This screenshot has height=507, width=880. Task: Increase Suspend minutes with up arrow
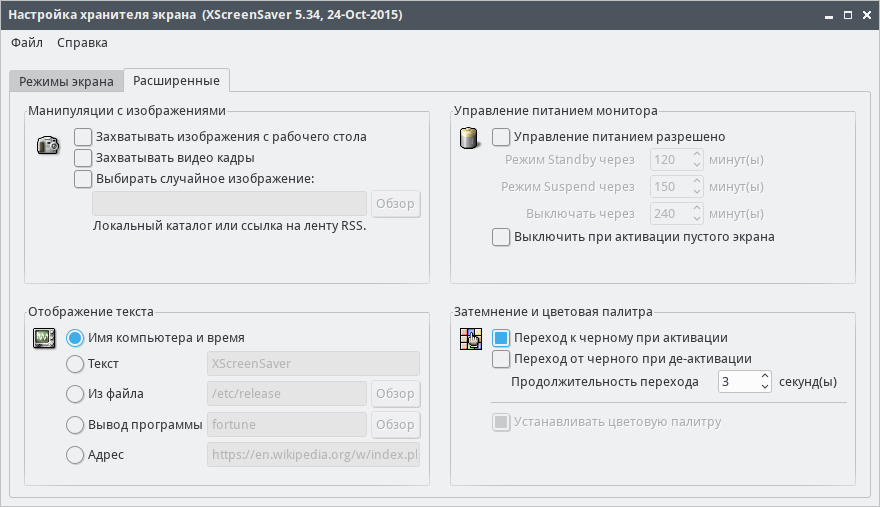[696, 181]
